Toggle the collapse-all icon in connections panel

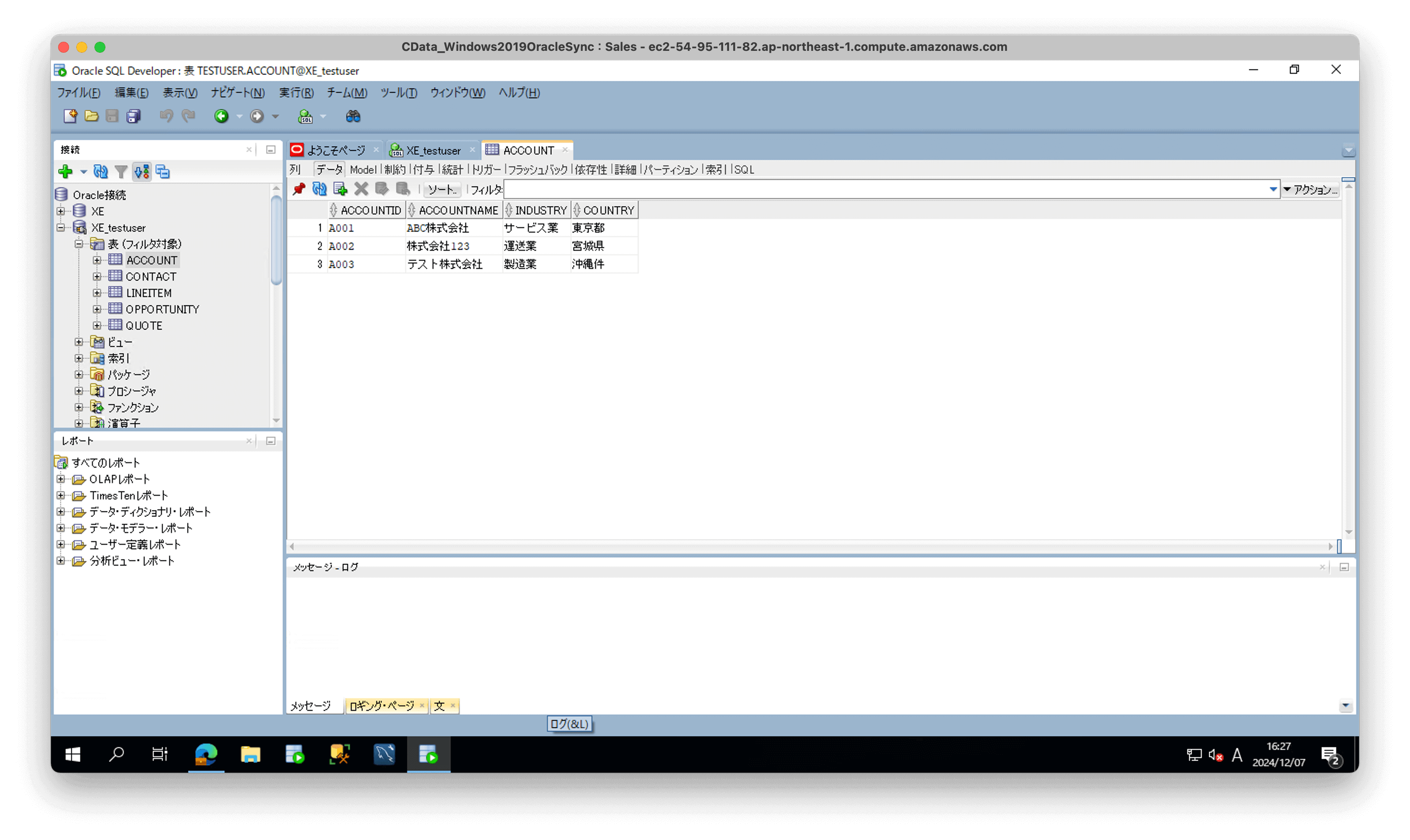pyautogui.click(x=163, y=172)
